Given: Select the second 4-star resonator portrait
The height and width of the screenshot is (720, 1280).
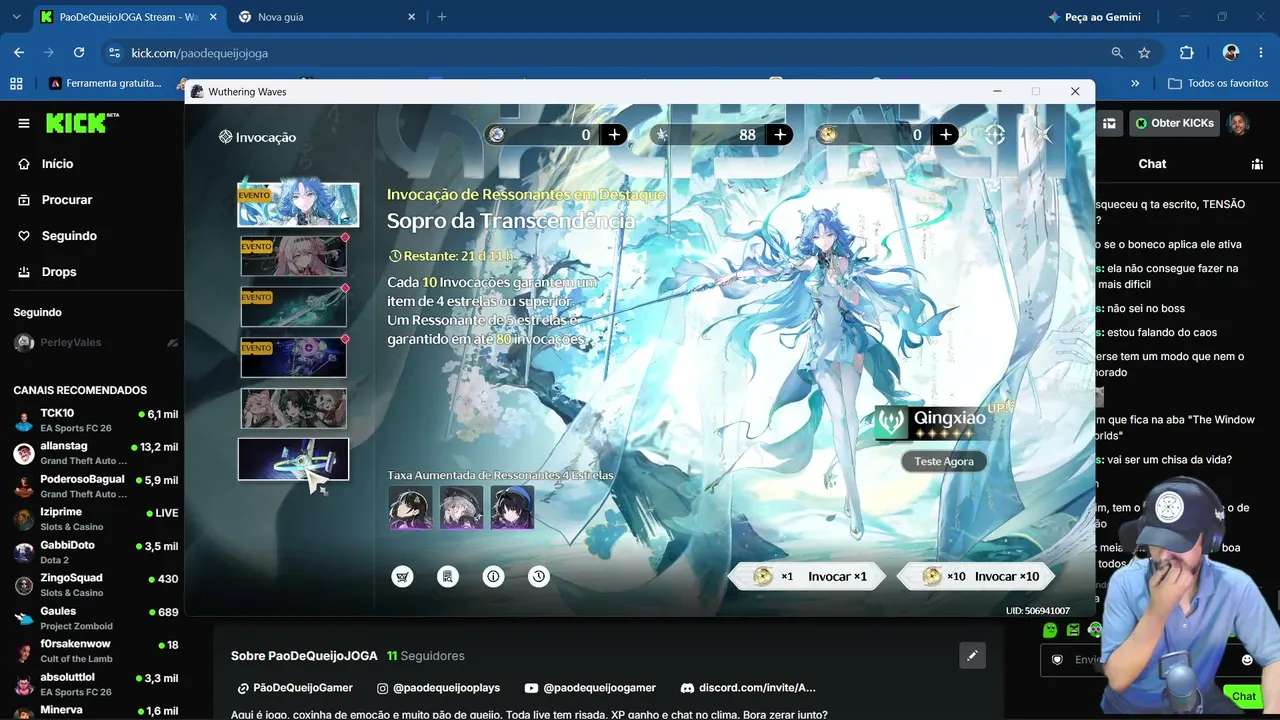Looking at the screenshot, I should point(461,507).
